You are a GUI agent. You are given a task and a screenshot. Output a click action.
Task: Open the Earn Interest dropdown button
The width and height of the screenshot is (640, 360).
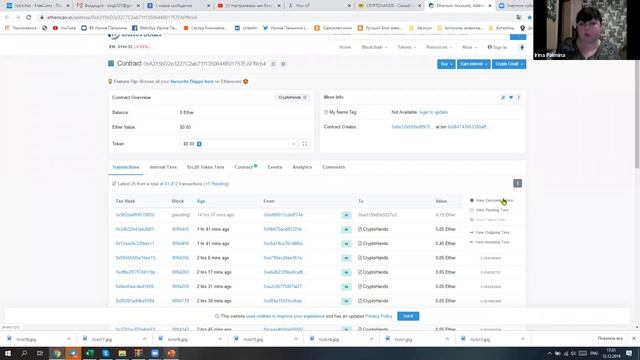[x=473, y=64]
